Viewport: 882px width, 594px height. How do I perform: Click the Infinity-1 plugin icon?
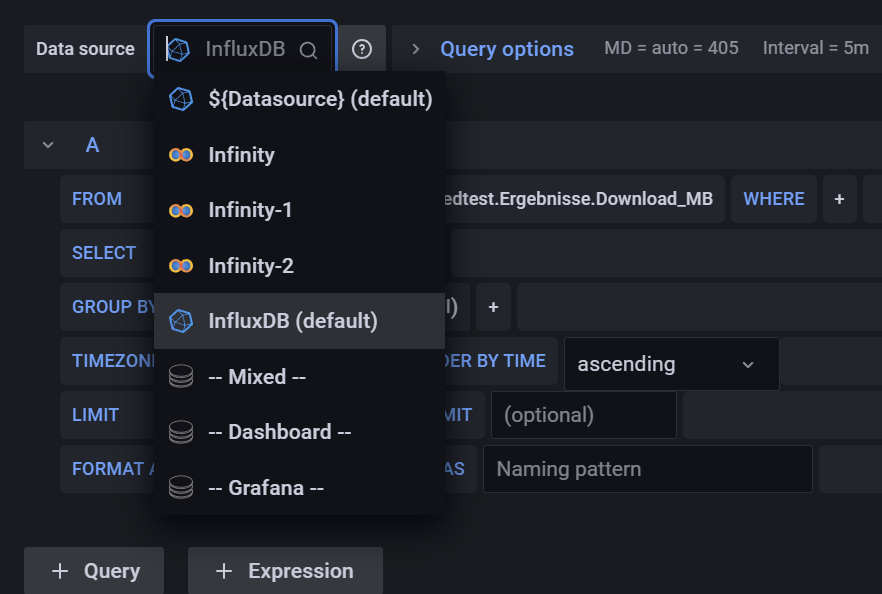point(181,210)
